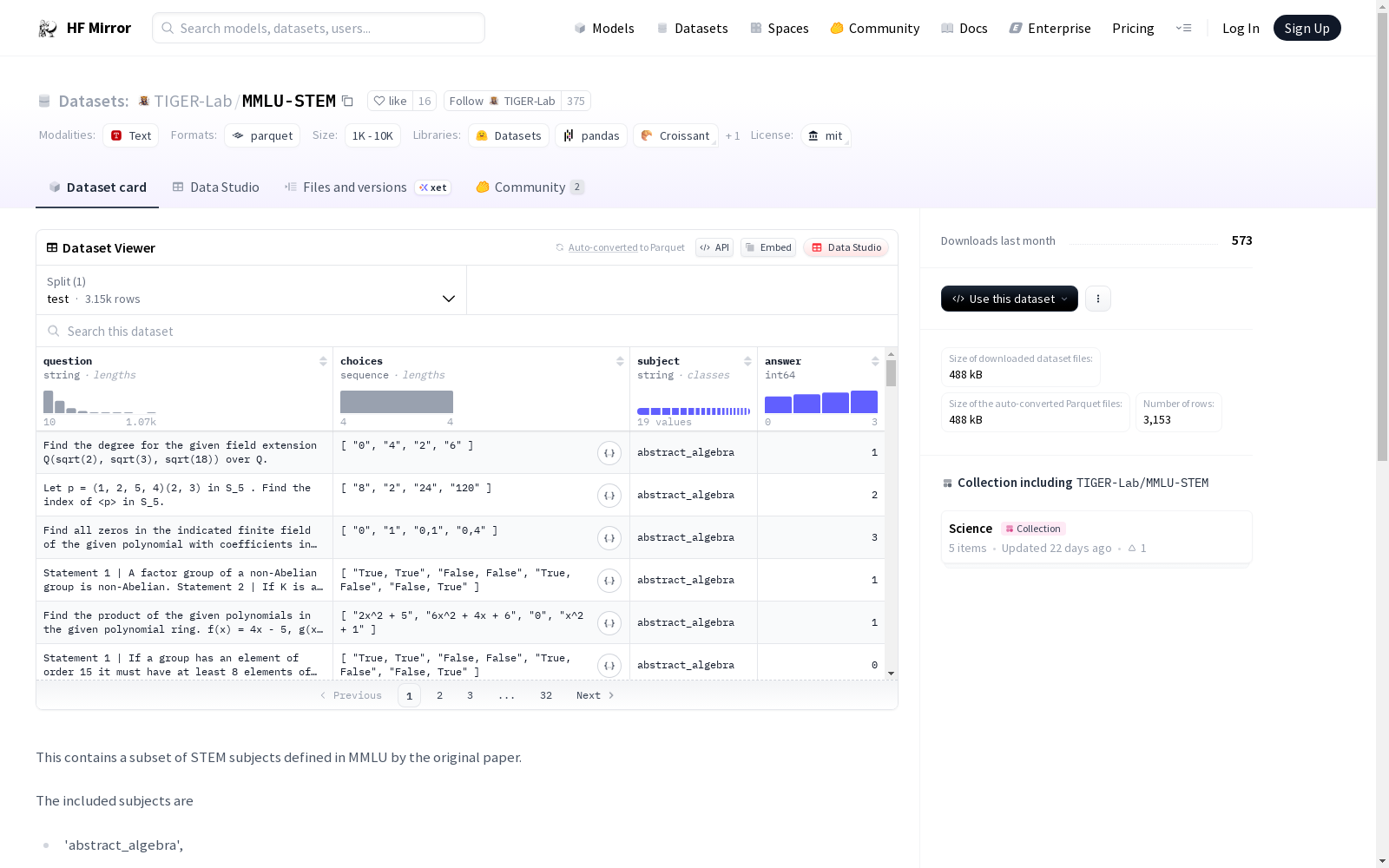Focus the search models, datasets, users field
This screenshot has width=1389, height=868.
[x=319, y=28]
